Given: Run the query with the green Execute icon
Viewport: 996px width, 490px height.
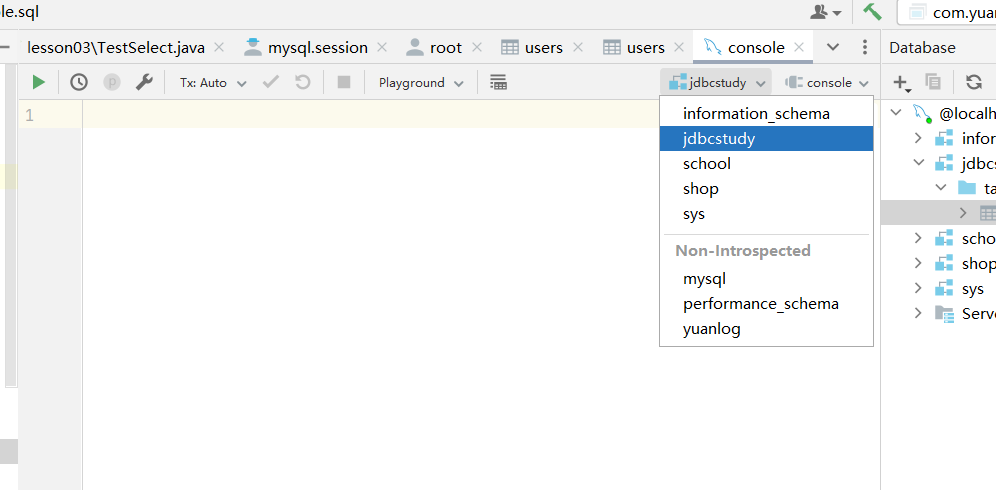Looking at the screenshot, I should (38, 83).
